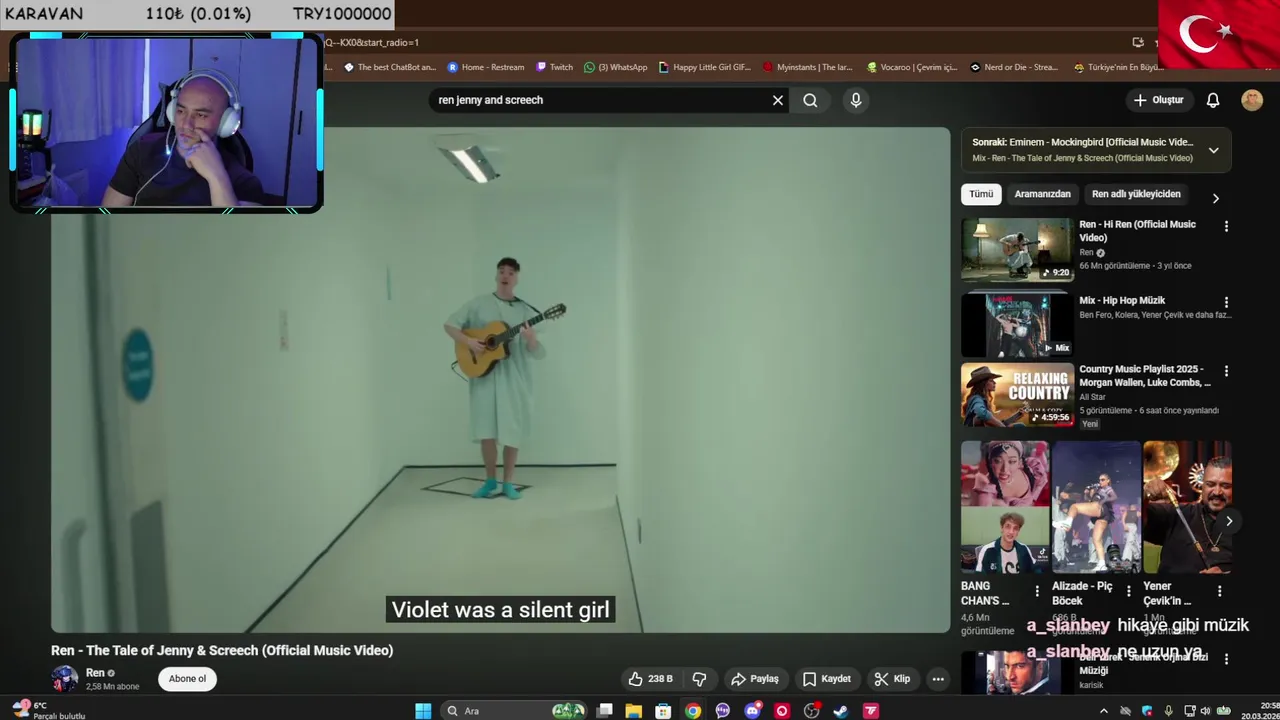Open the Twitch bookmark
Viewport: 1280px width, 720px height.
(555, 67)
